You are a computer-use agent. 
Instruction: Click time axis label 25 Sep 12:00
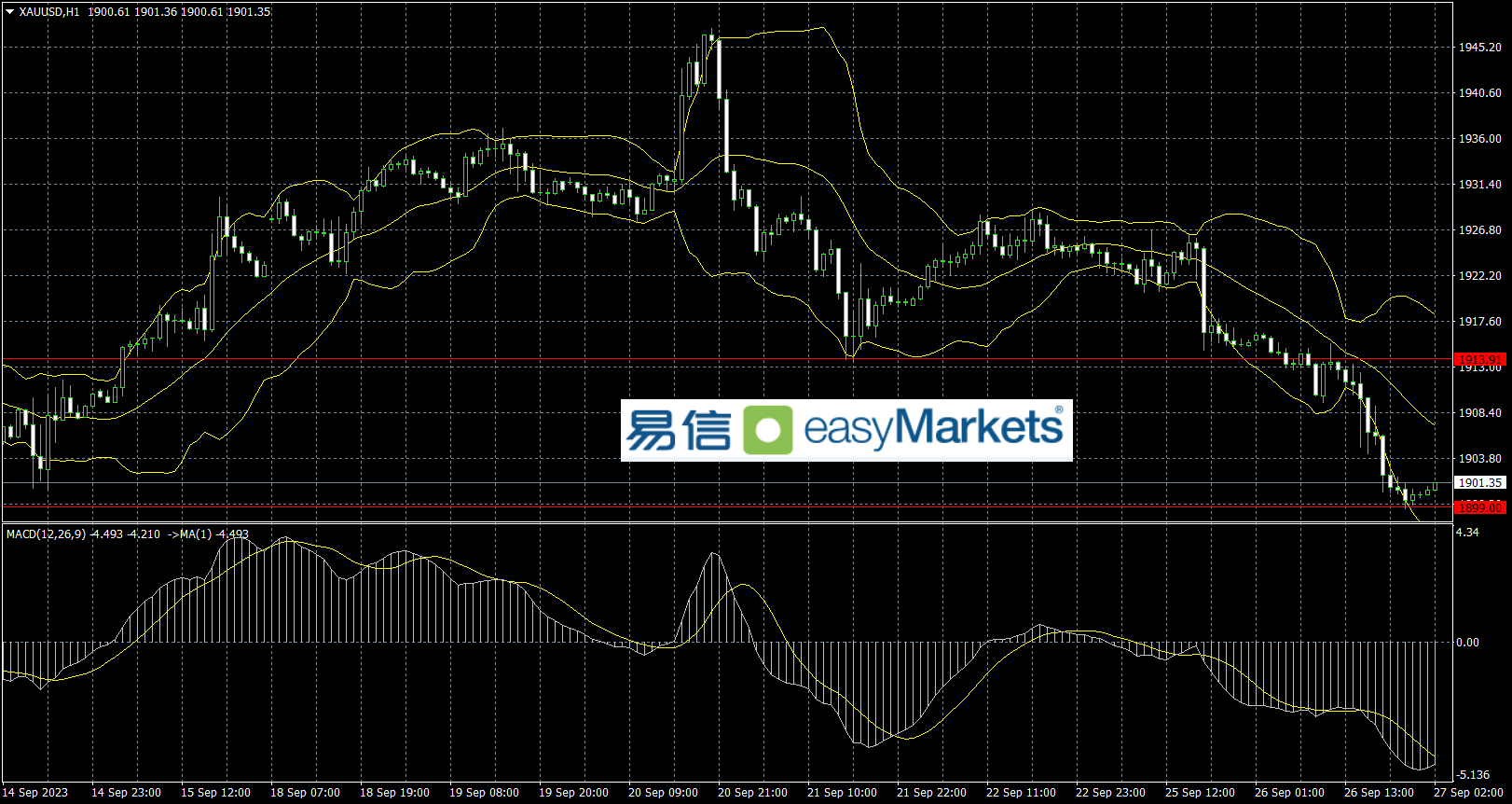pyautogui.click(x=1200, y=793)
